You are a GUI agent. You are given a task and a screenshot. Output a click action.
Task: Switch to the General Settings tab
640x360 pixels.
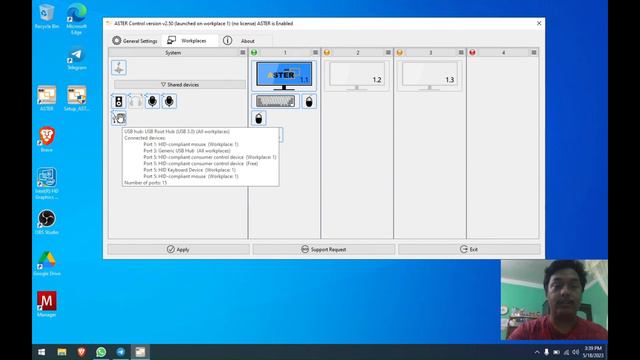135,41
